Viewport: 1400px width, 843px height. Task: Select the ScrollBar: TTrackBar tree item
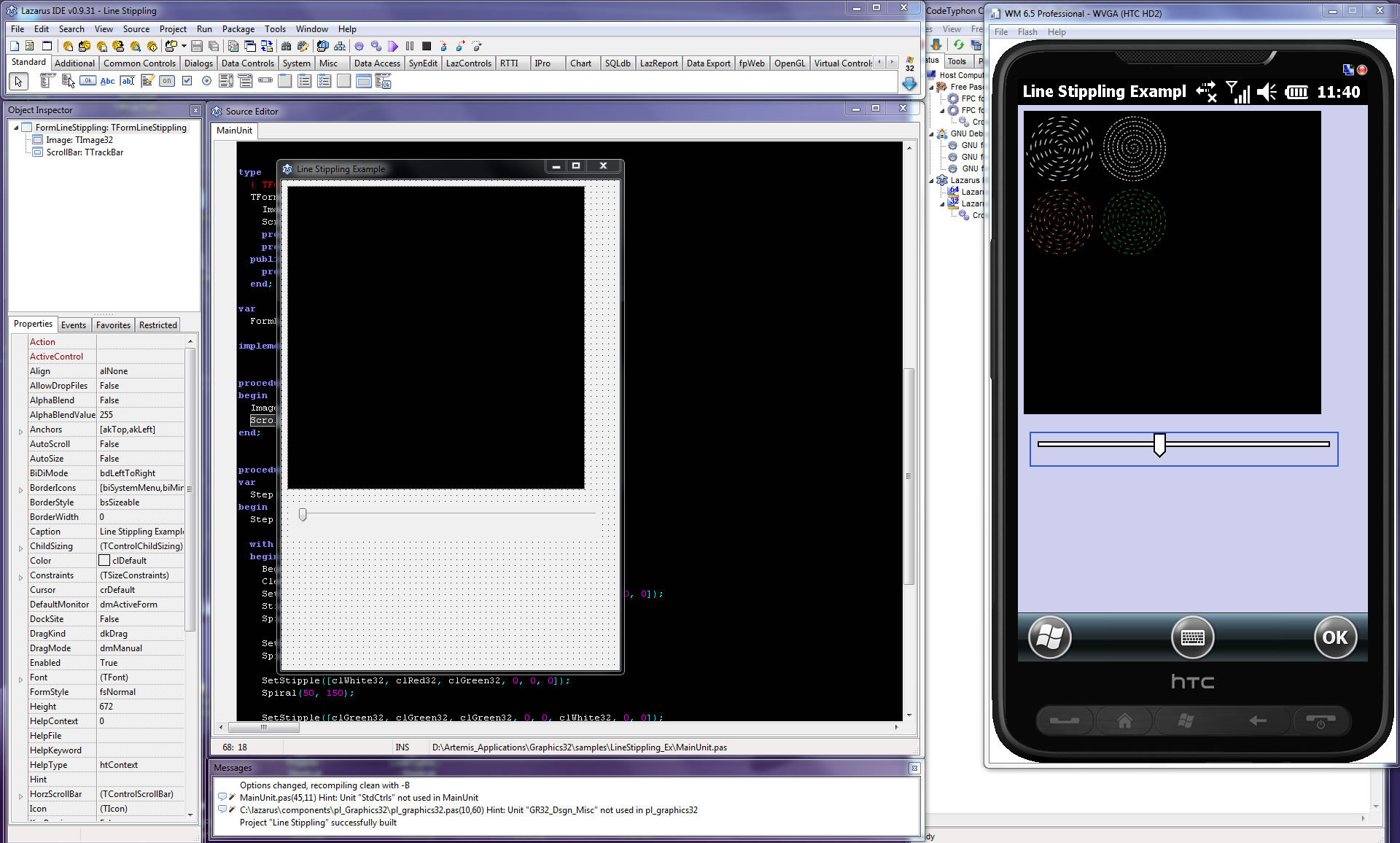click(84, 152)
